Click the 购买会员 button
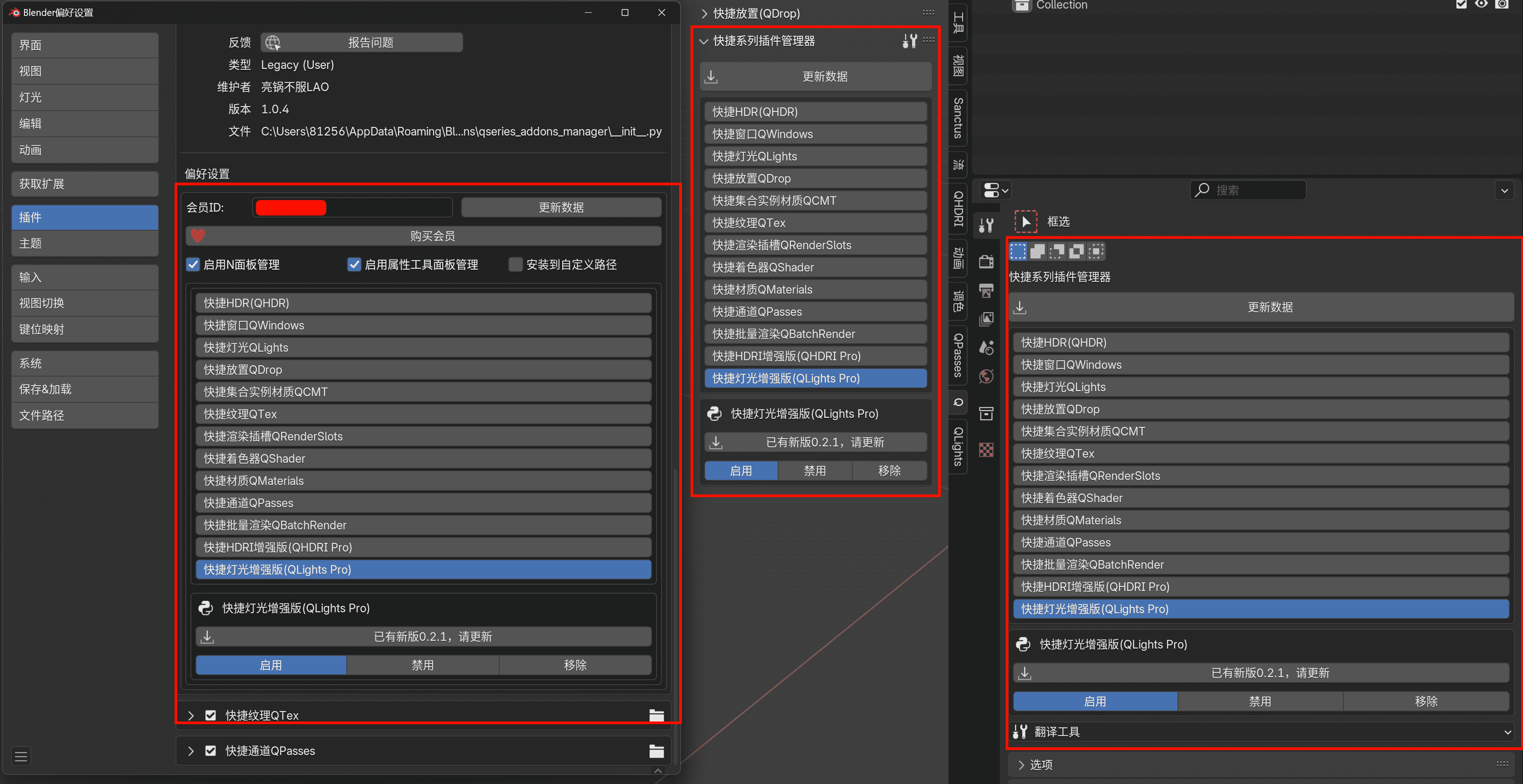Image resolution: width=1523 pixels, height=784 pixels. pos(423,236)
